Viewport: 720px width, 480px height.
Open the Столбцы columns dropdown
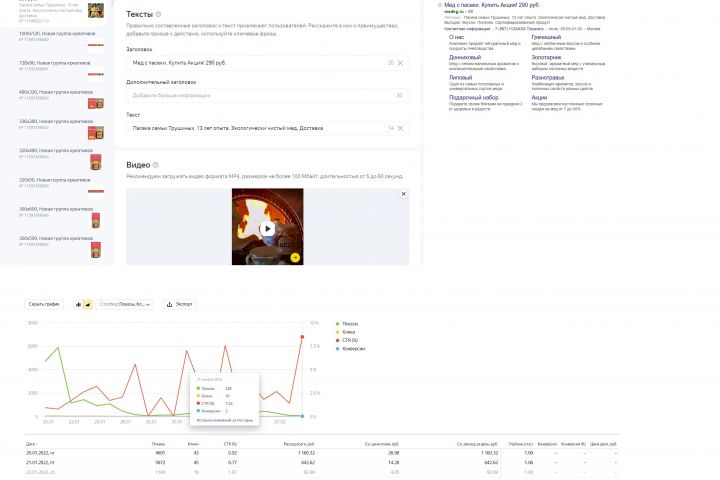124,304
